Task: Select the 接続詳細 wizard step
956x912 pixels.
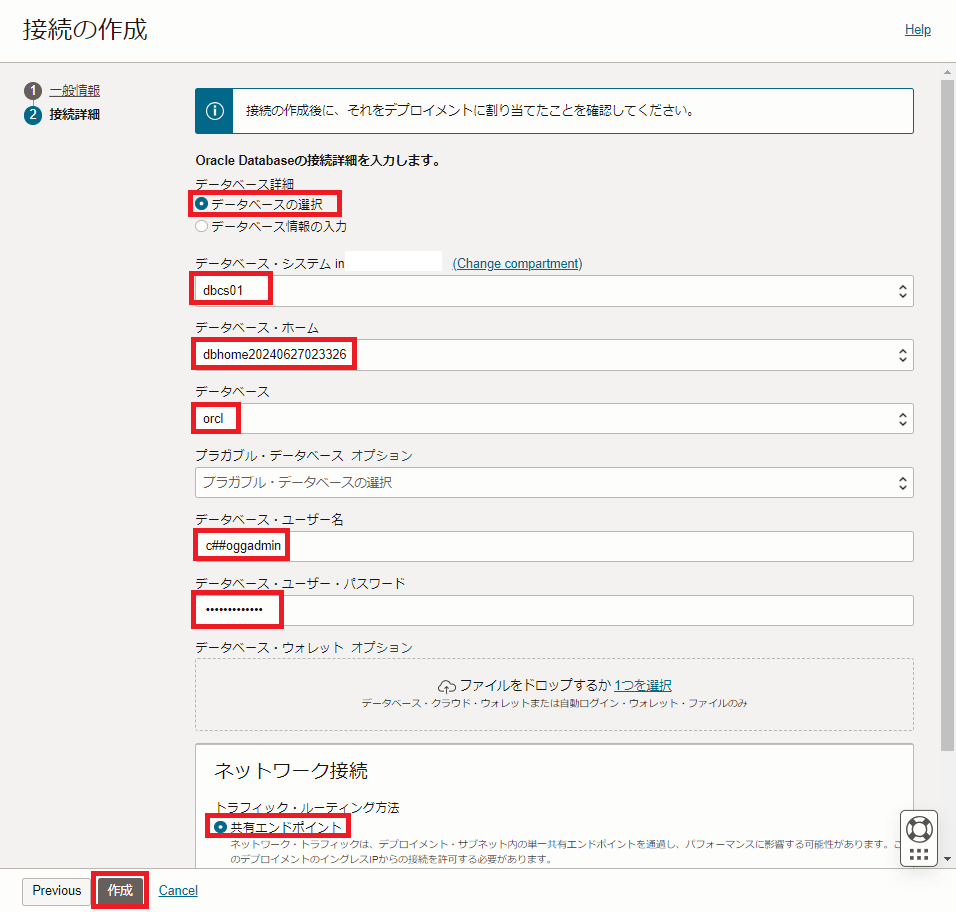Action: point(75,115)
